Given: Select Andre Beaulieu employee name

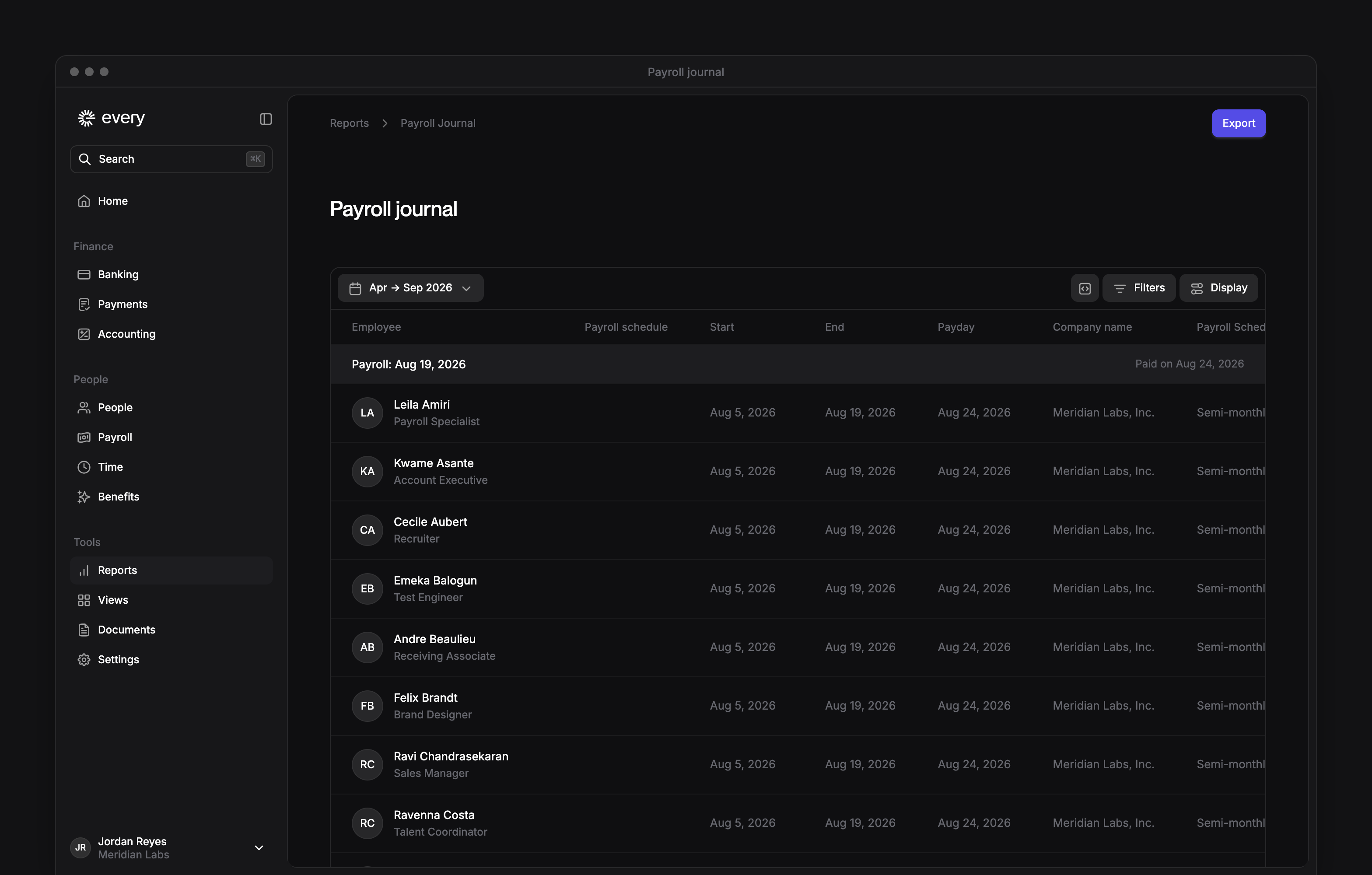Looking at the screenshot, I should [x=434, y=639].
